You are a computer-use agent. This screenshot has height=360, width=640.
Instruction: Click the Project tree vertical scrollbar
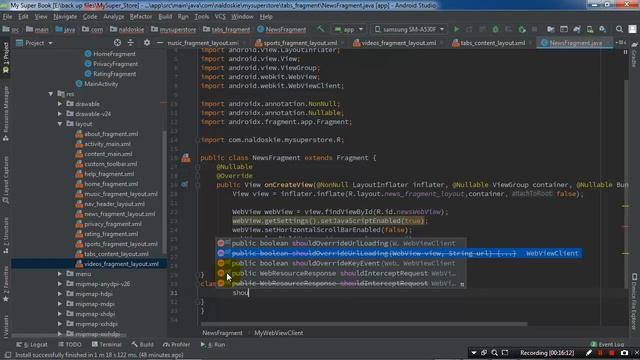[x=164, y=192]
